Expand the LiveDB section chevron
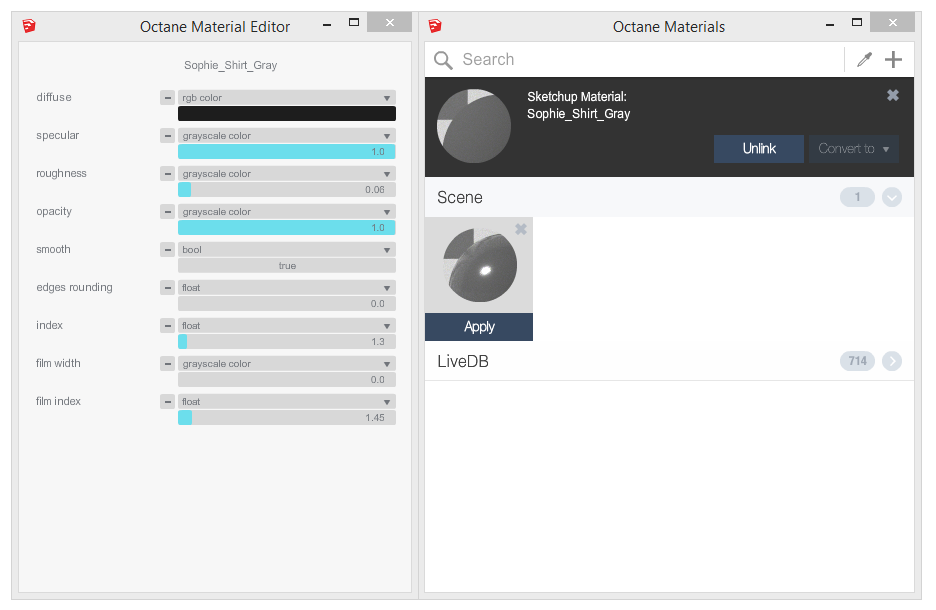The width and height of the screenshot is (936, 610). (892, 361)
